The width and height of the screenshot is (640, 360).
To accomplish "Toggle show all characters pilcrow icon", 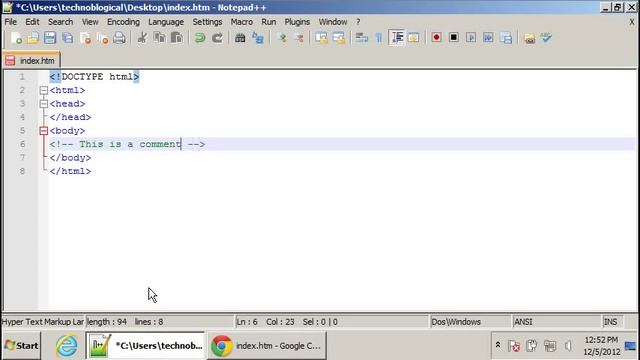I will [x=379, y=38].
